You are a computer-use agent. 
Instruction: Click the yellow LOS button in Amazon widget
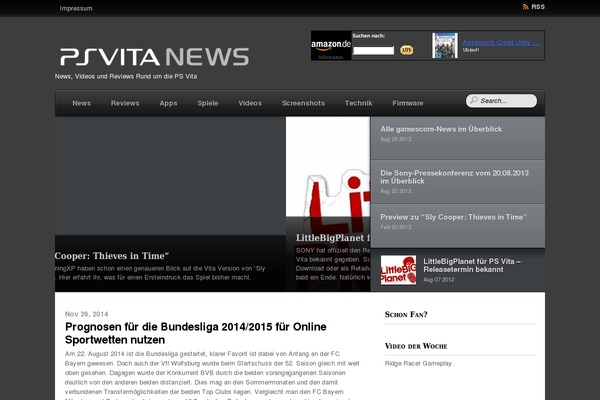click(x=406, y=50)
